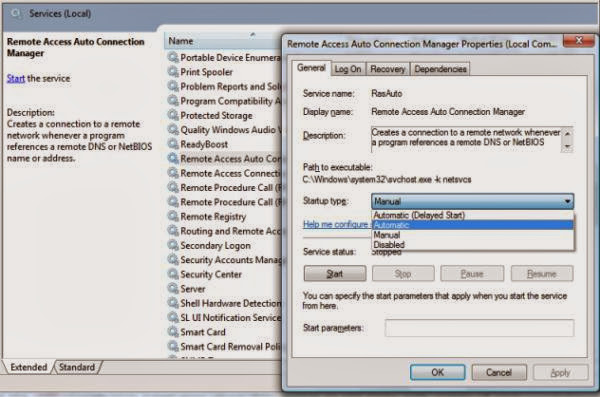Click the Print Spooler gear icon
Viewport: 600px width, 397px height.
pos(173,72)
